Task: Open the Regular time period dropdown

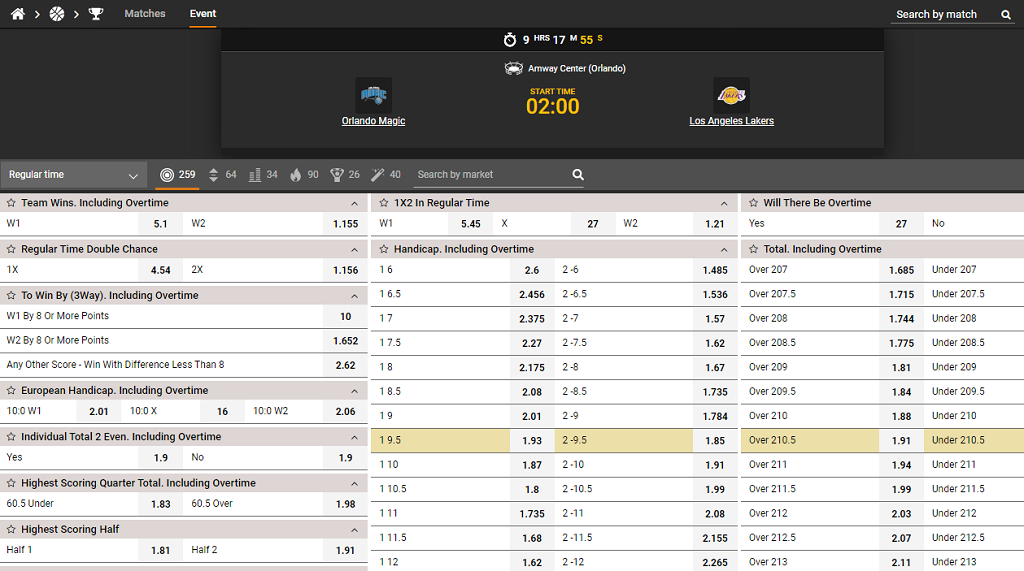Action: (74, 174)
